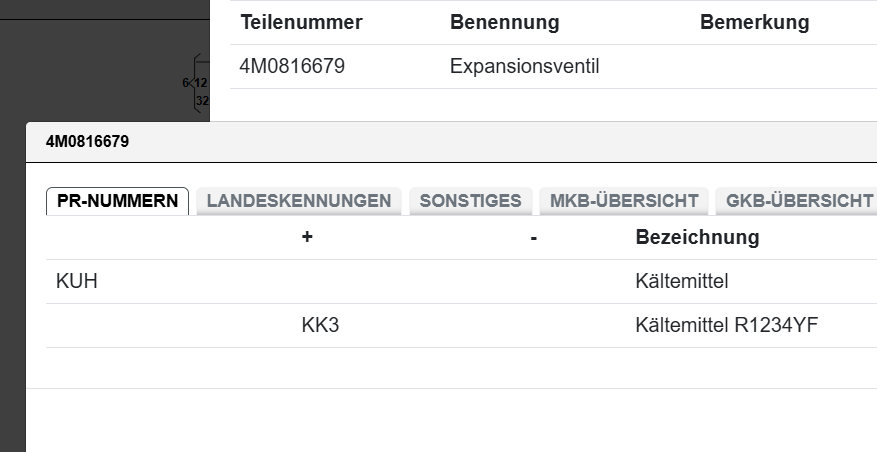This screenshot has width=877, height=452.
Task: Click the Bezeichnung column header
Action: click(x=697, y=238)
